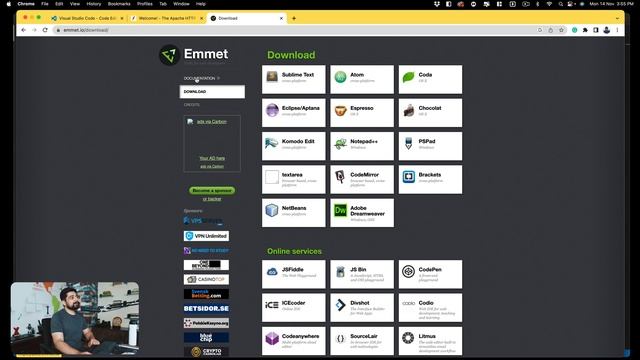This screenshot has width=640, height=360.
Task: Open Spotlight search in menu bar
Action: 560,4
